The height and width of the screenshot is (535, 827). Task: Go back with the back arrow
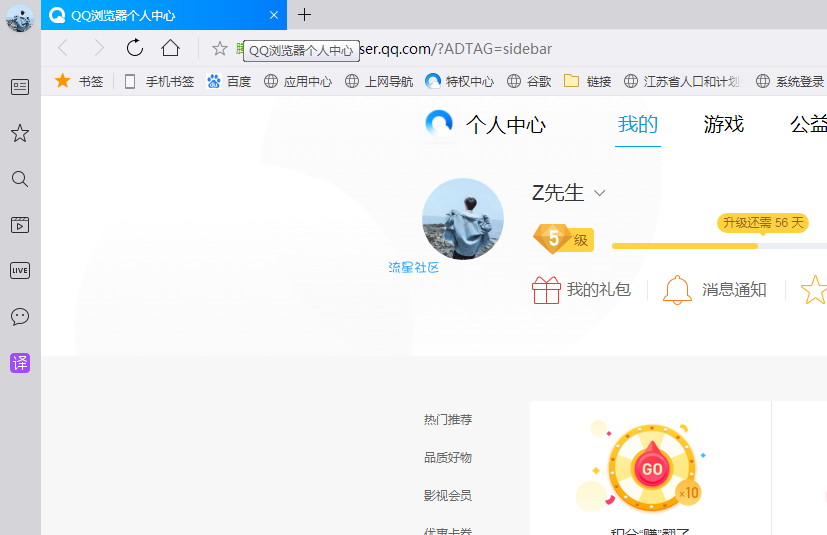pos(63,48)
